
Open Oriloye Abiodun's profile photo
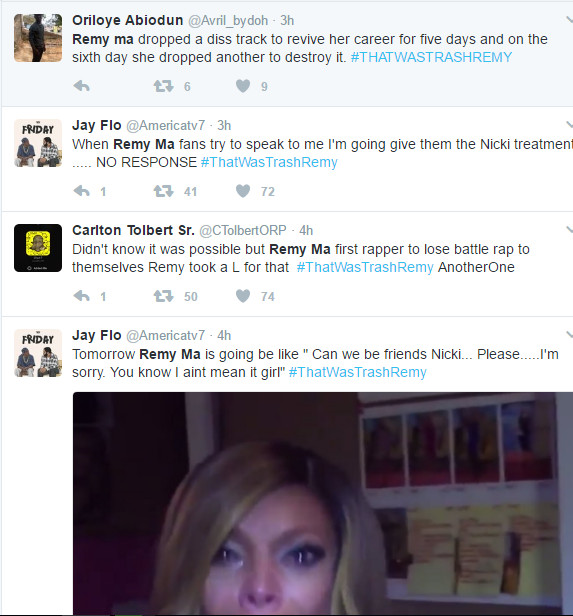(x=38, y=38)
